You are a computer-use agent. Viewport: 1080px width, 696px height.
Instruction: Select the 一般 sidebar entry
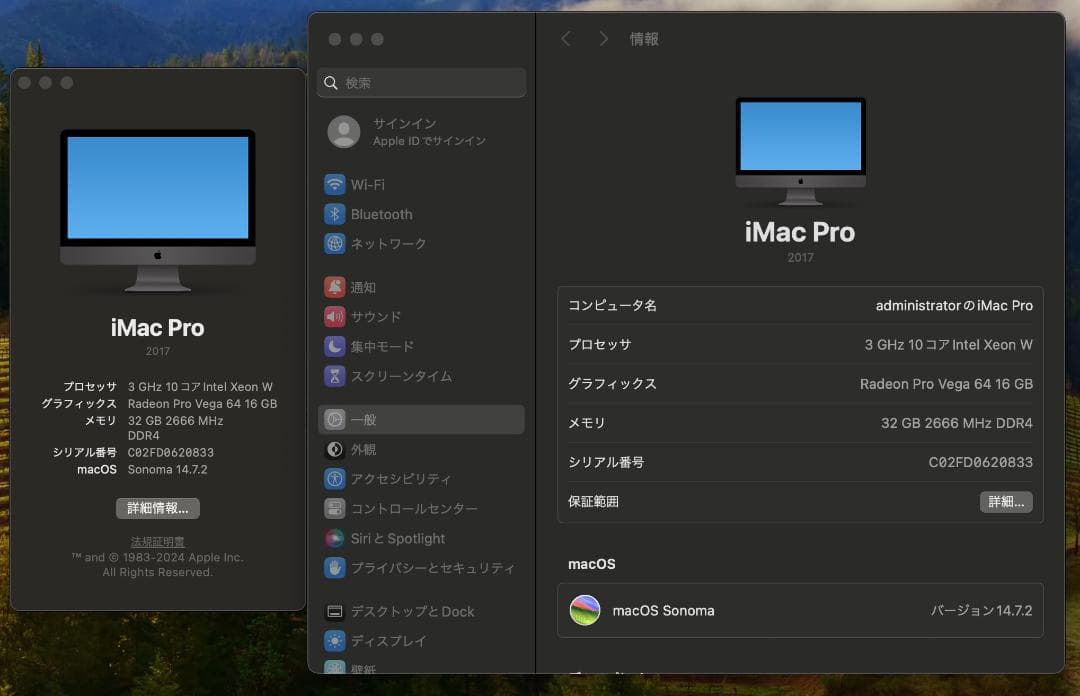coord(365,419)
